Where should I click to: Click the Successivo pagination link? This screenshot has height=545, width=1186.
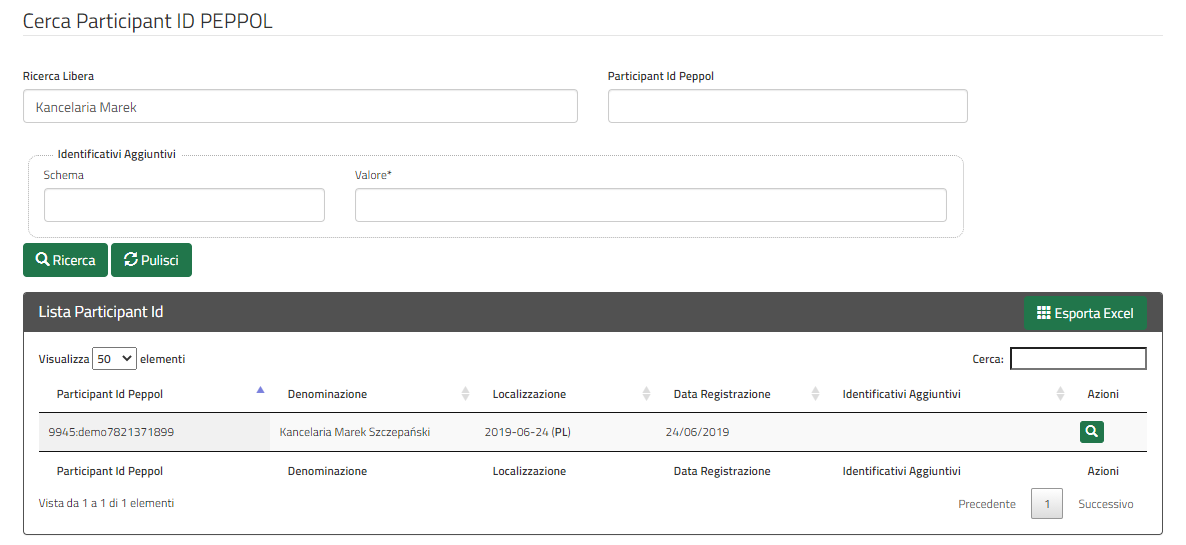tap(1106, 503)
